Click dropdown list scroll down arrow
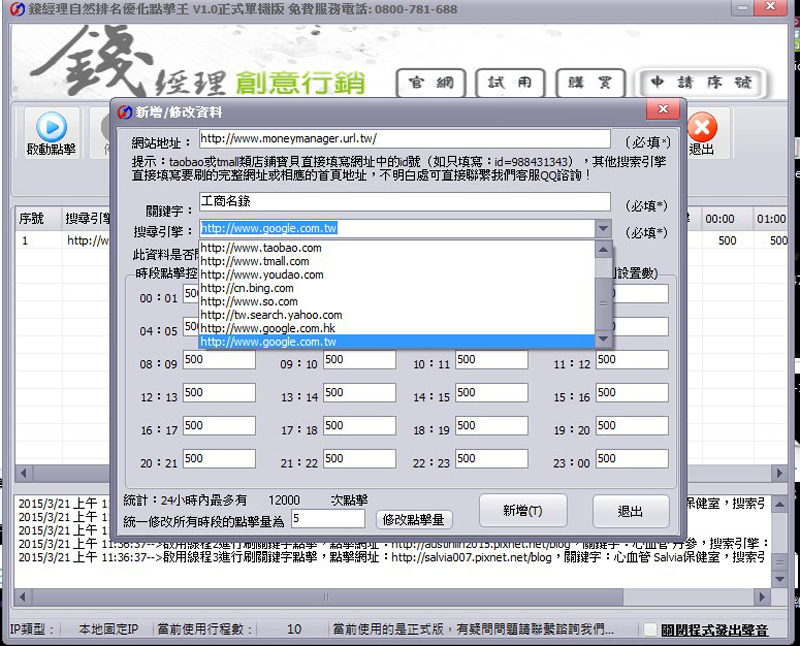800x646 pixels. pos(603,339)
